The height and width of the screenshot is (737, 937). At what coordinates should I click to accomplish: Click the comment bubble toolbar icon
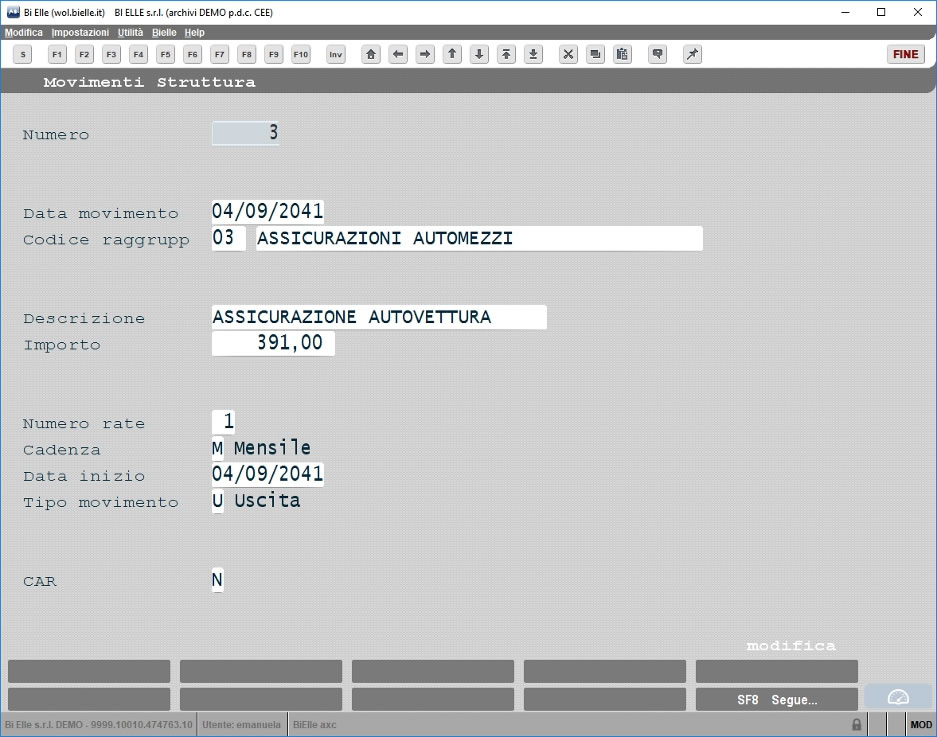click(x=657, y=54)
